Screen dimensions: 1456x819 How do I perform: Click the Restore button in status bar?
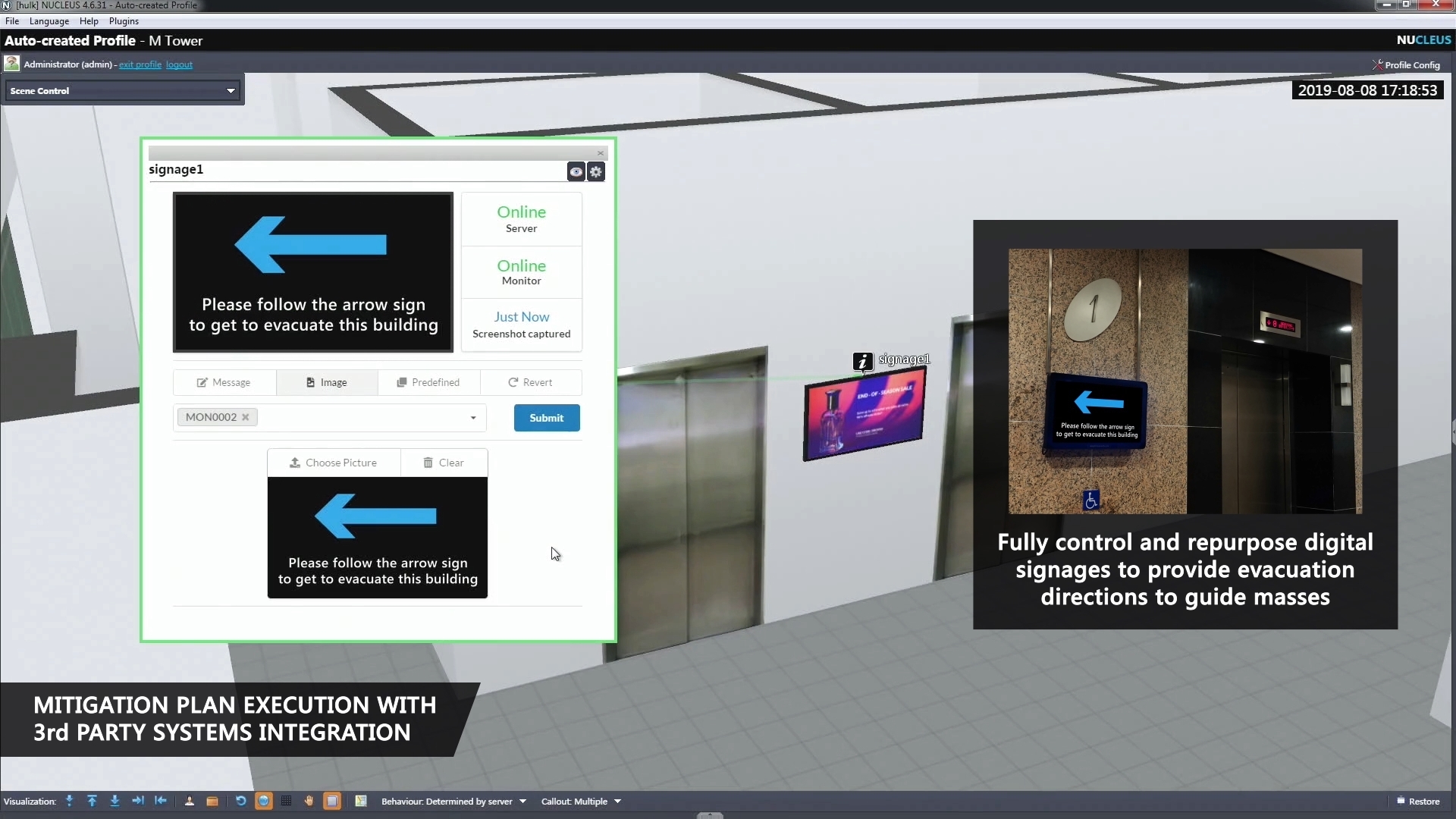1418,802
